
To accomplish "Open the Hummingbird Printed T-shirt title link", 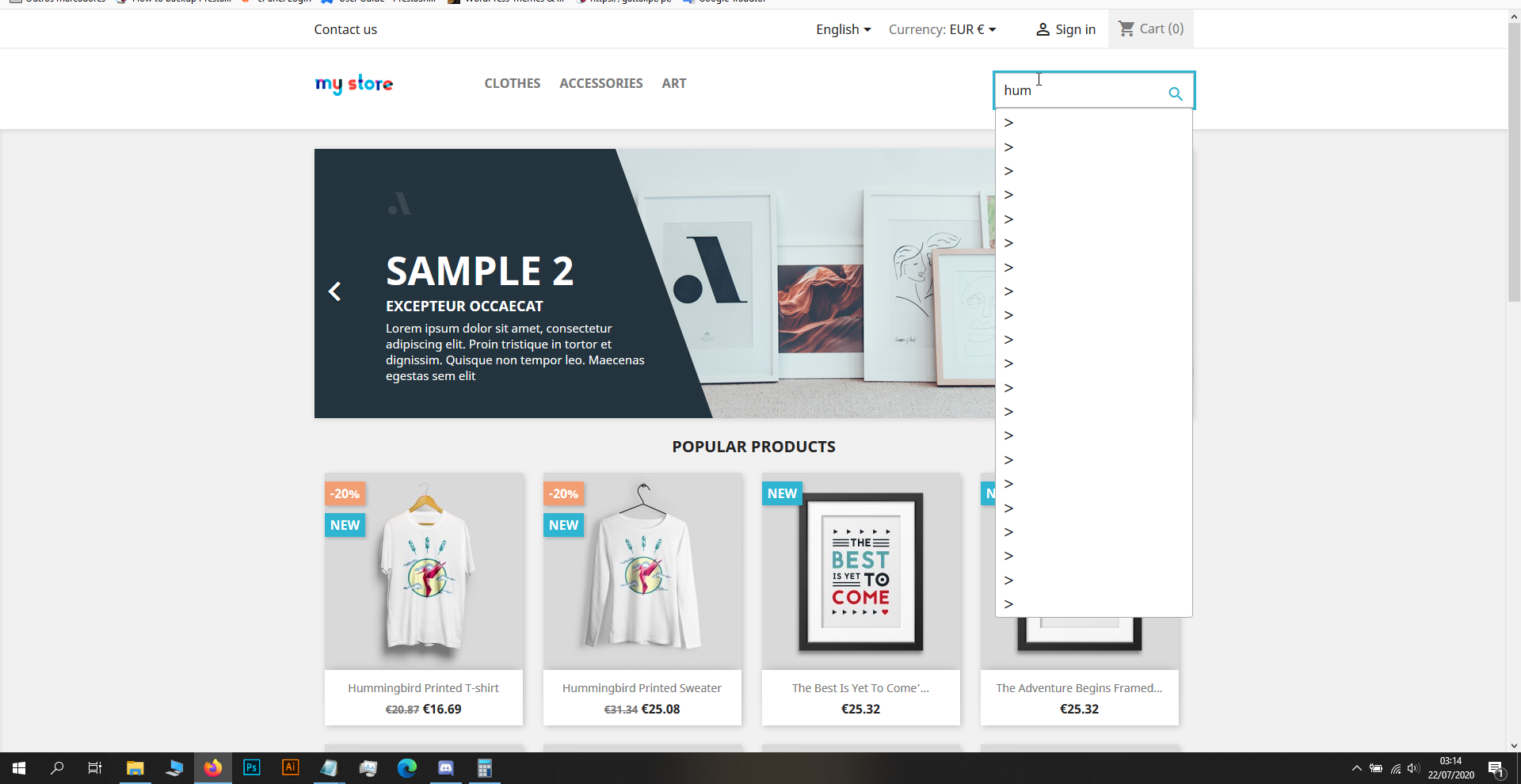I will tap(424, 688).
